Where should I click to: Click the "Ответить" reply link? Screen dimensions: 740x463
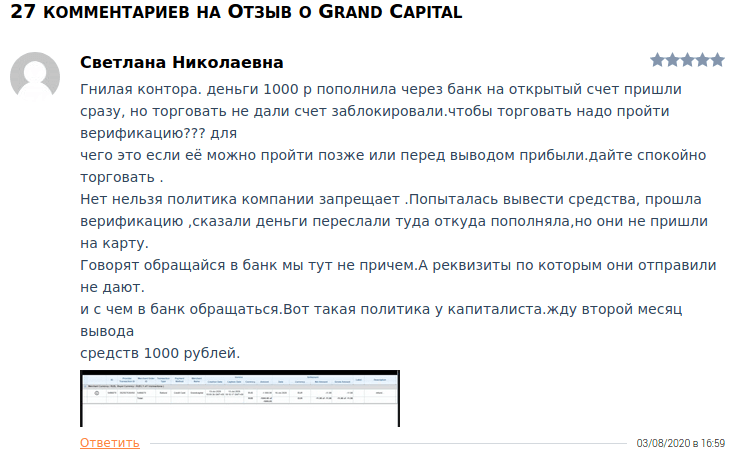[110, 443]
